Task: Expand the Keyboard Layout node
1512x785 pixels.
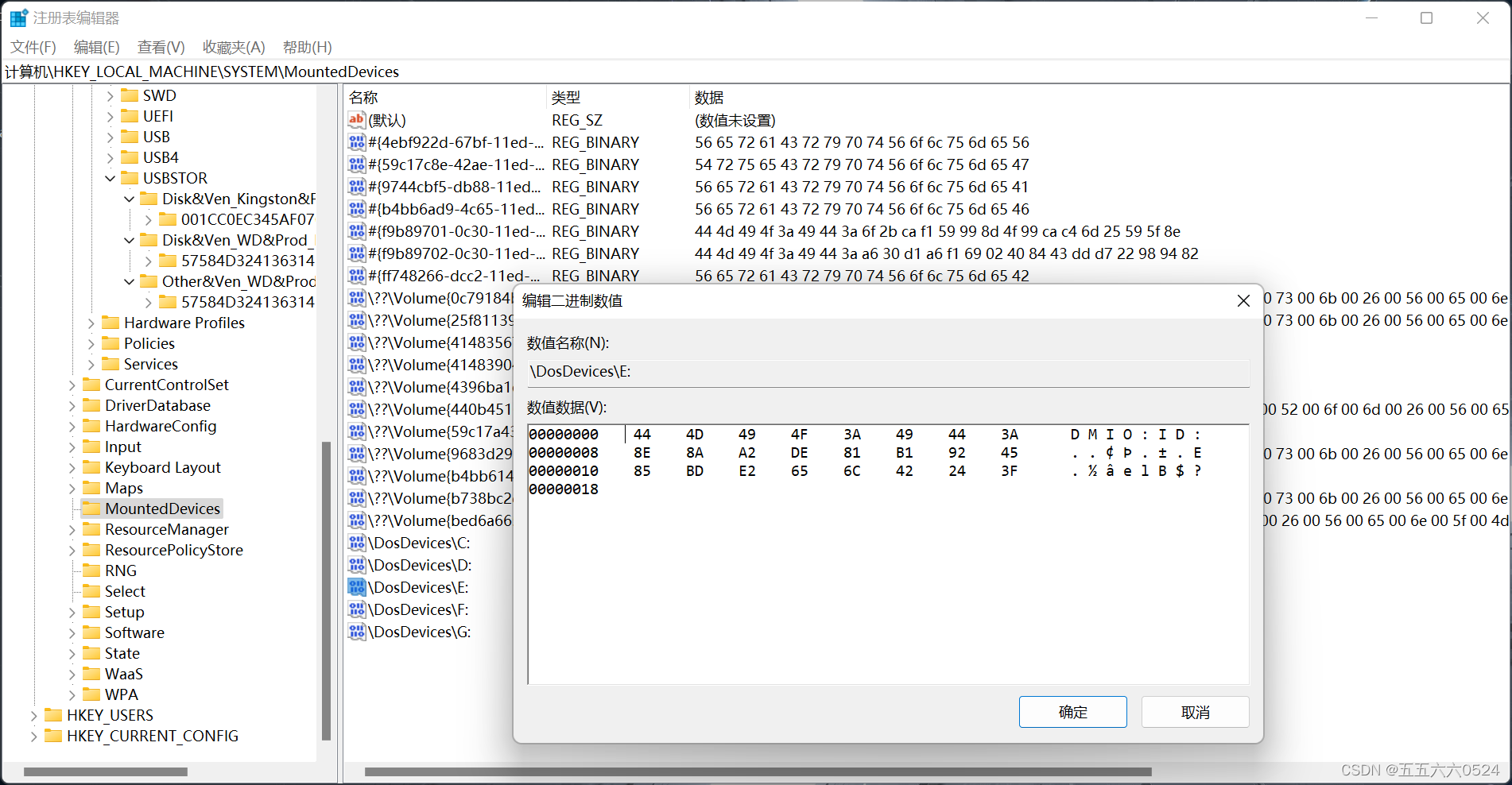Action: [x=72, y=467]
